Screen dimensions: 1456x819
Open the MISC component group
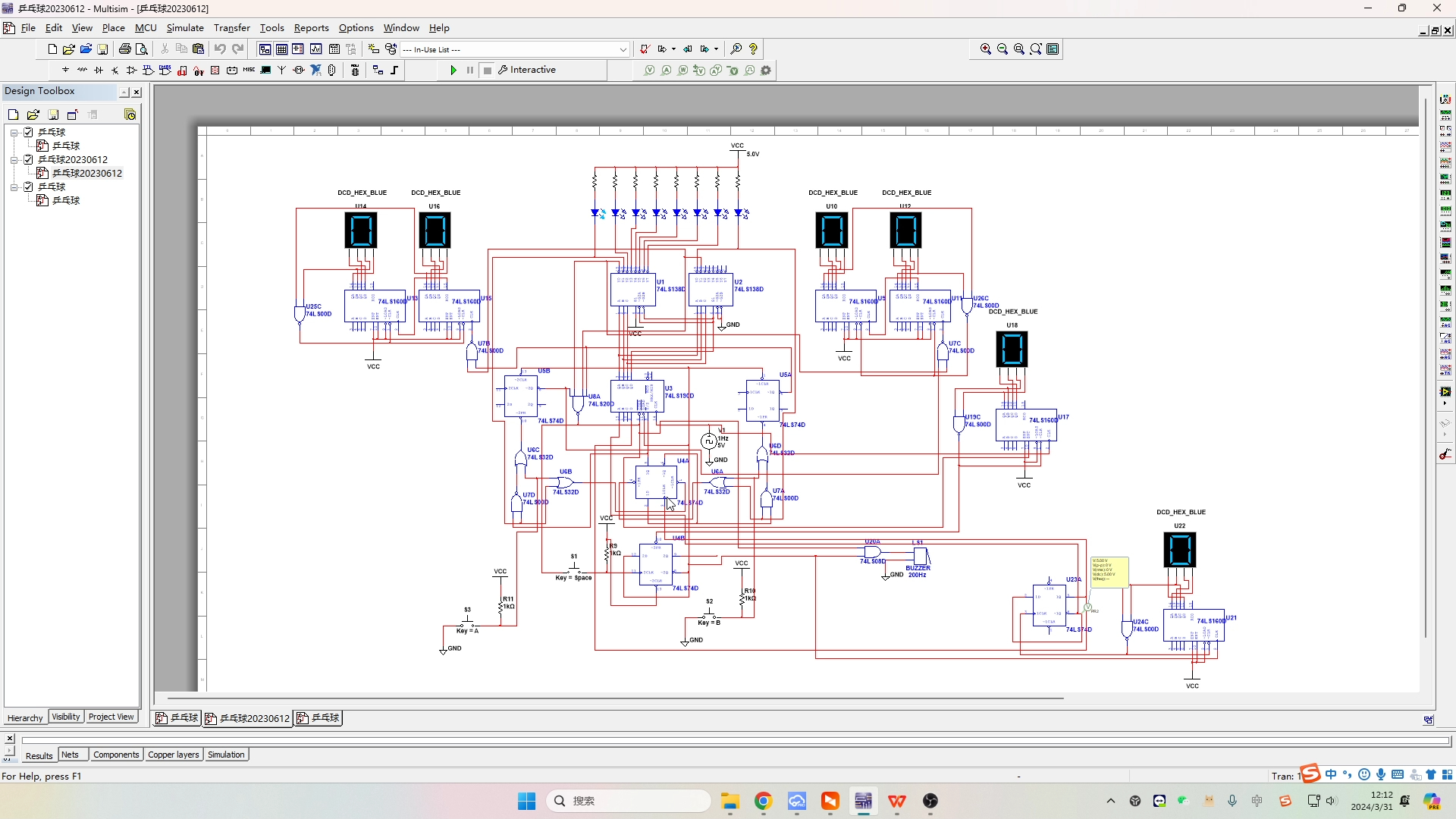coord(249,70)
